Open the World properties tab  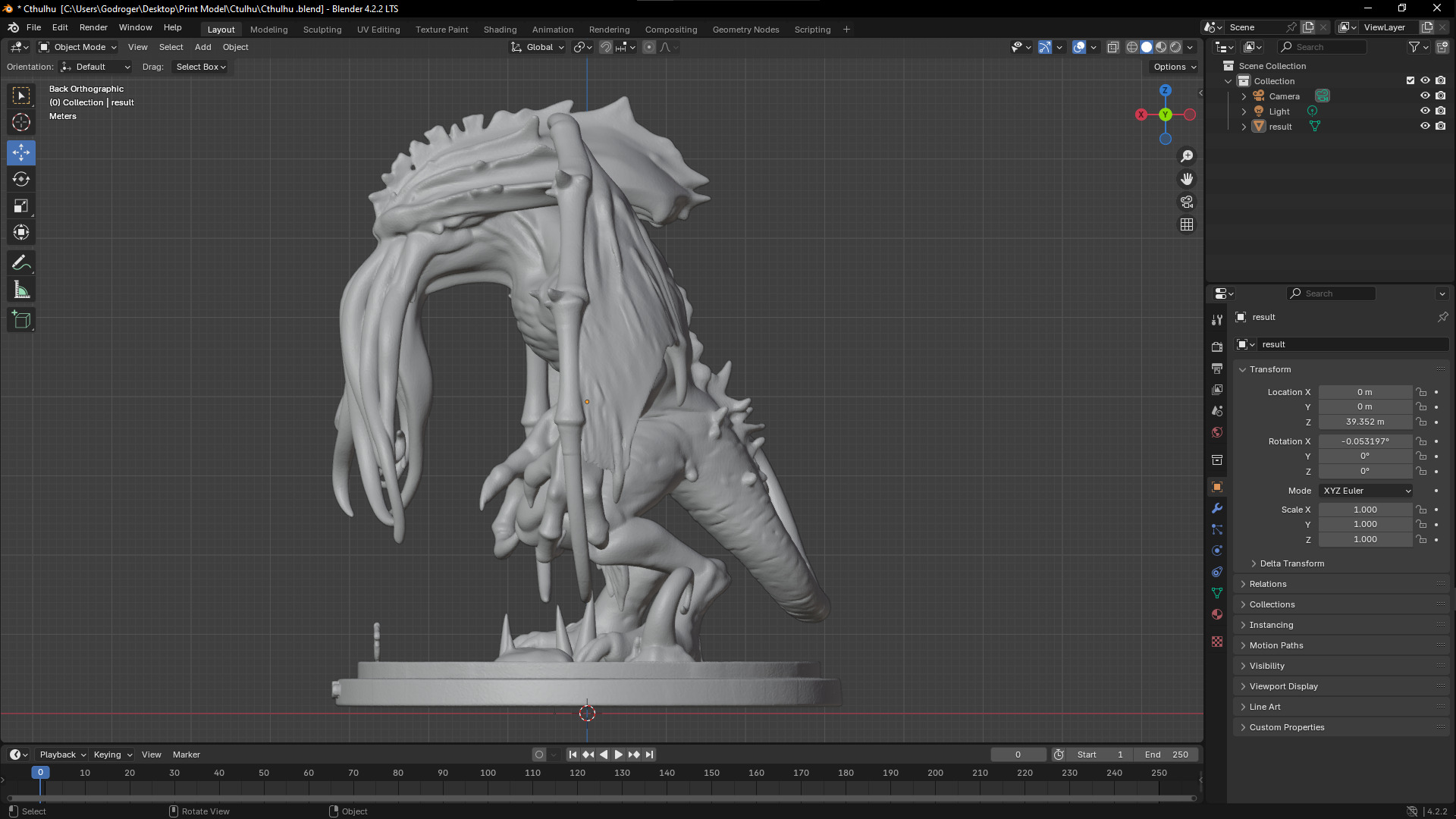click(x=1217, y=431)
